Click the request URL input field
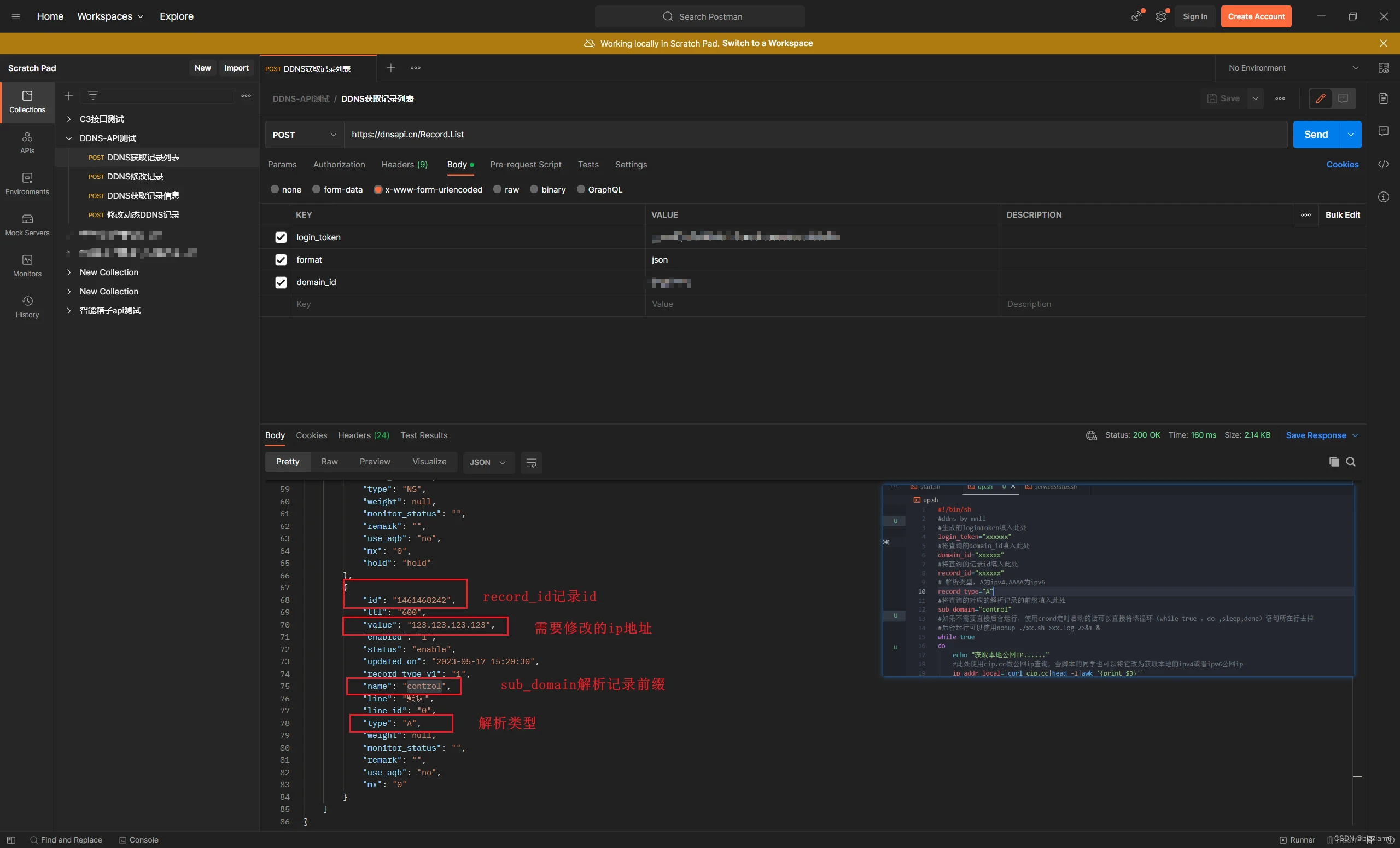This screenshot has width=1400, height=848. 815,135
